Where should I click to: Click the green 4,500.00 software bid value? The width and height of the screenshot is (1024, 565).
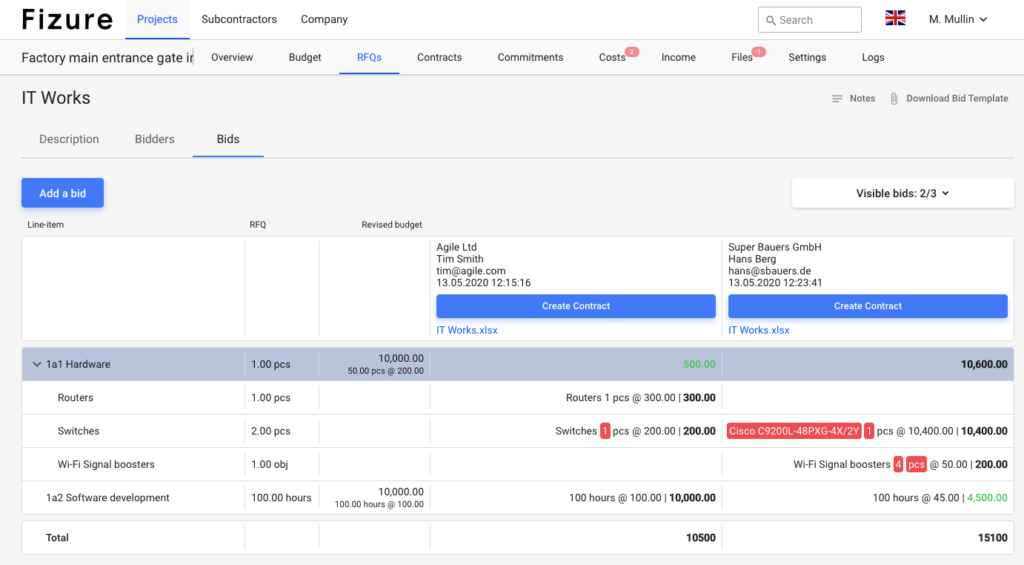coord(987,498)
